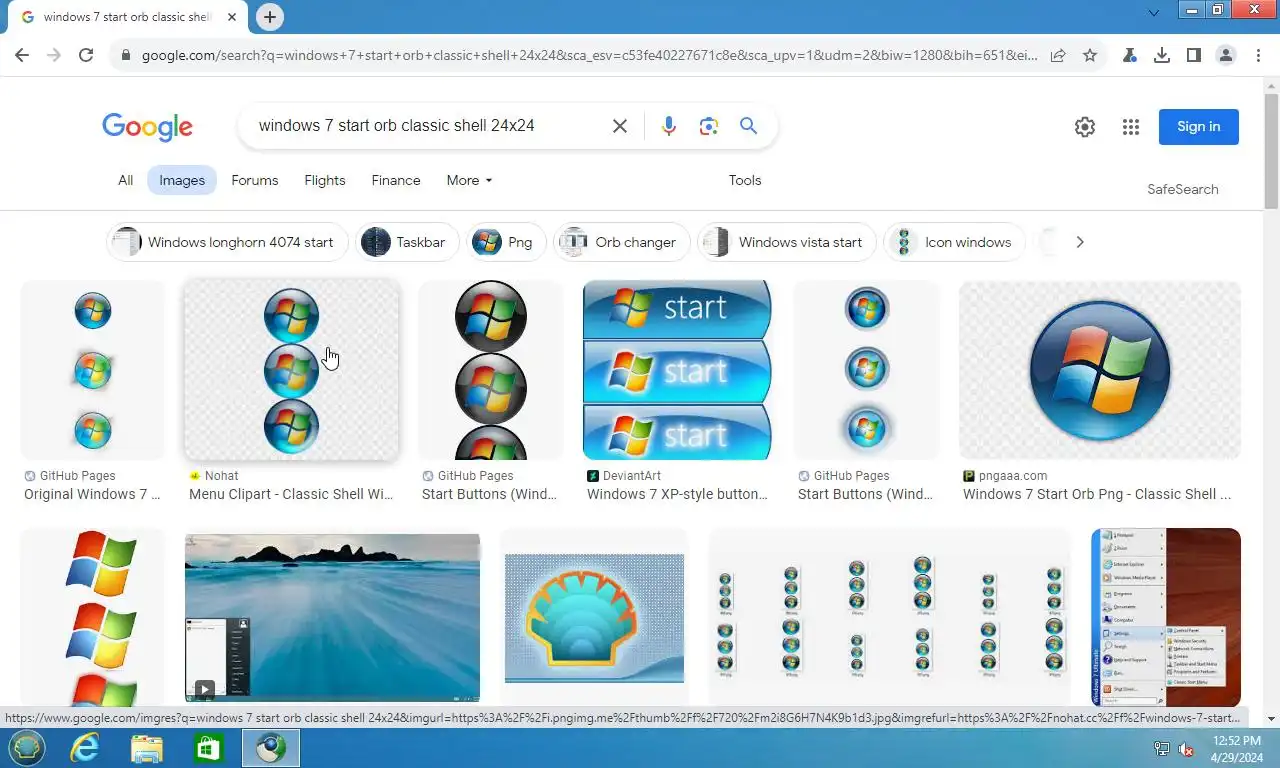
Task: Open the beach video thumbnail
Action: click(x=332, y=618)
